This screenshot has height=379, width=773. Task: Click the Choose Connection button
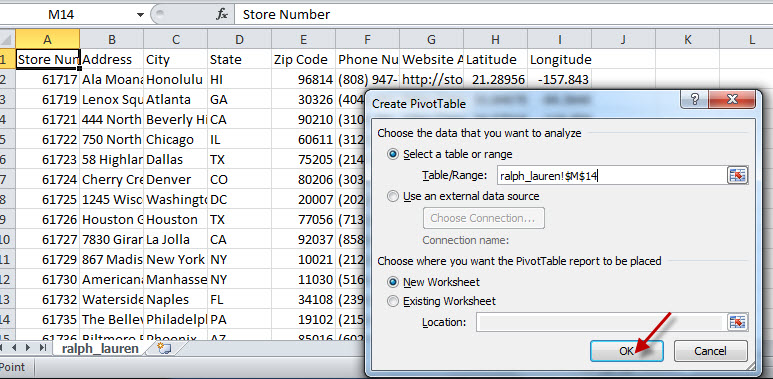[483, 218]
